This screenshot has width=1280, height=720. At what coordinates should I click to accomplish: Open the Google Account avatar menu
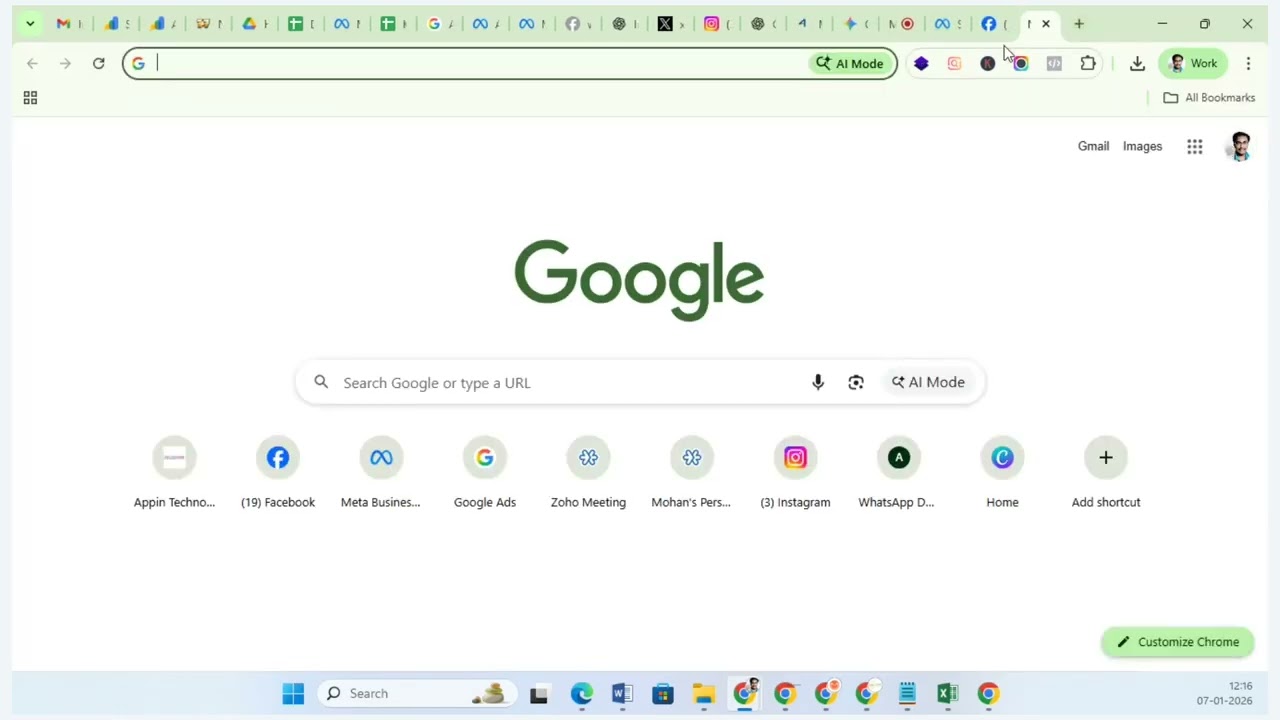(x=1240, y=147)
